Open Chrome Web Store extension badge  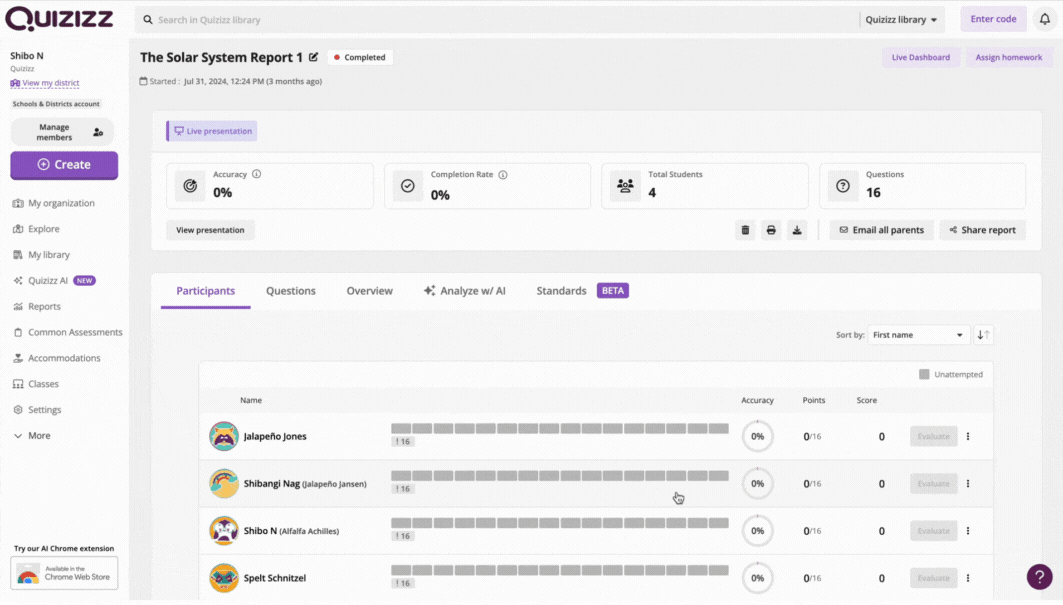[x=64, y=573]
